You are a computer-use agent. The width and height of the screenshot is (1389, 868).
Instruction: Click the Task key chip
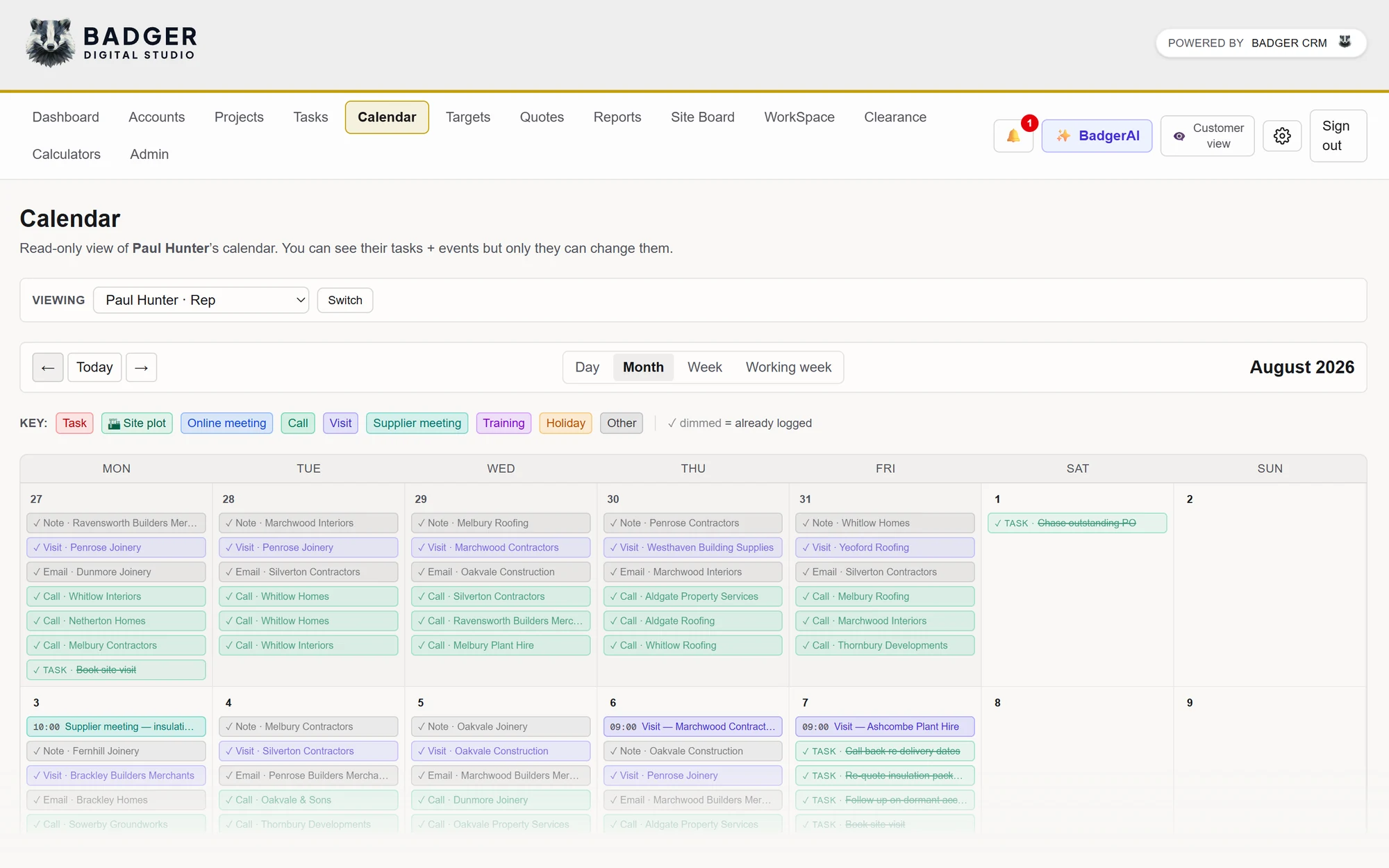[74, 424]
